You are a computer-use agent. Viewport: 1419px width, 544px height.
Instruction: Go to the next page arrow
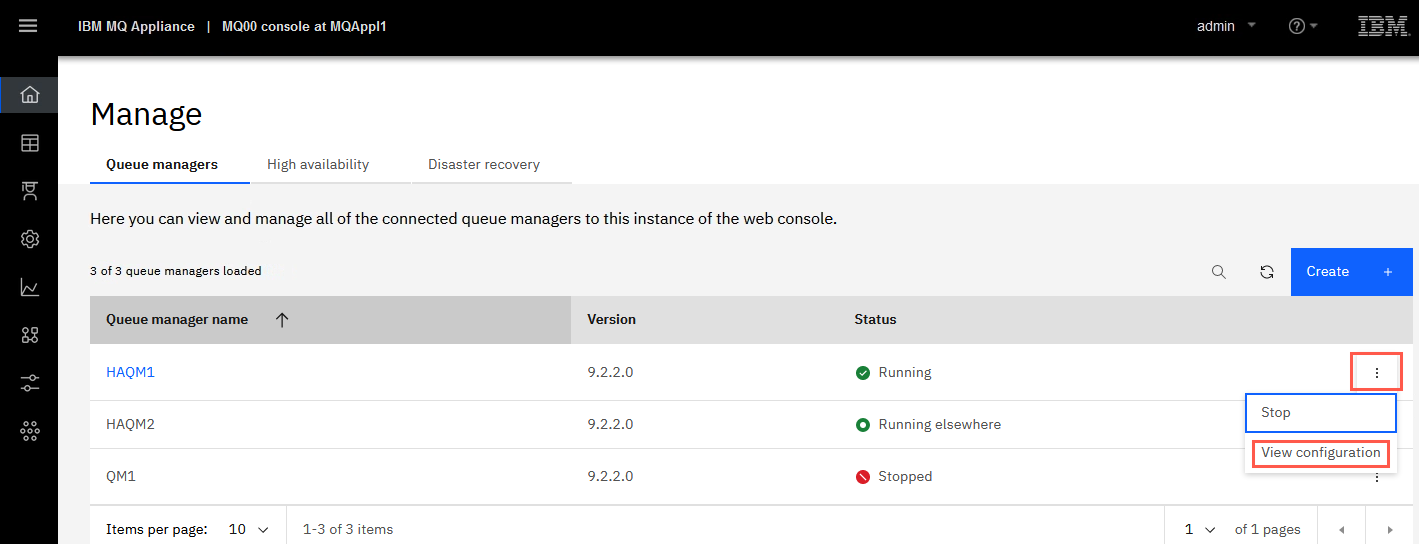click(x=1390, y=530)
